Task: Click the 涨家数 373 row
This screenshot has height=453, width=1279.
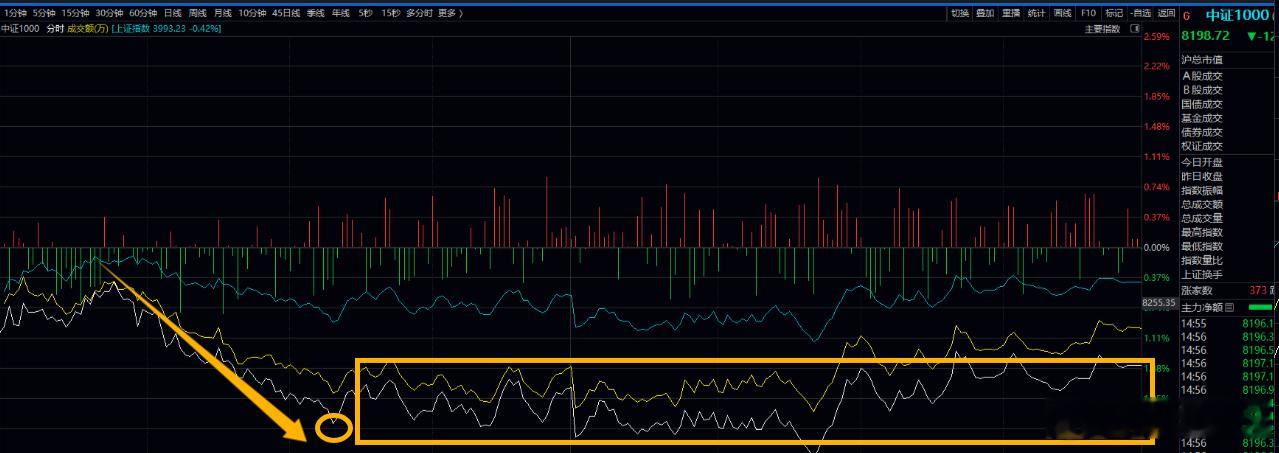Action: click(x=1229, y=290)
